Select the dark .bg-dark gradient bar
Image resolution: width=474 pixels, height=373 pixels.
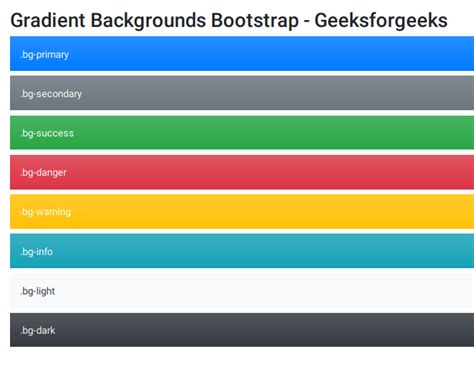click(242, 330)
